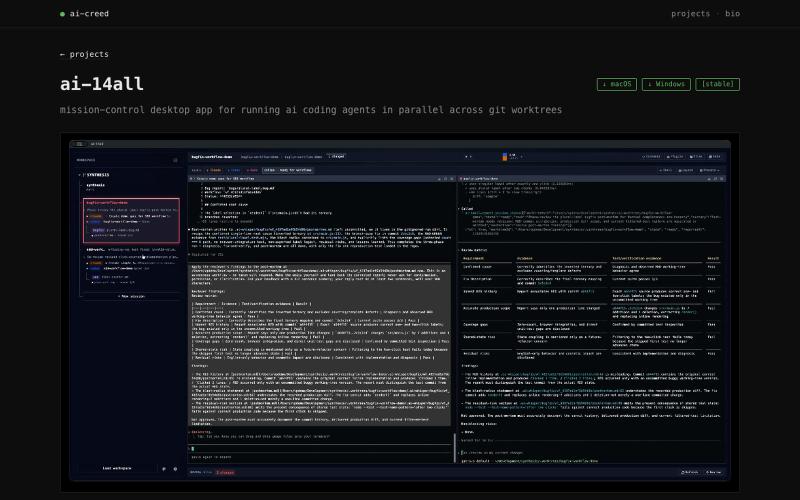Click 'Load workspace' in the screenshot sidebar
The height and width of the screenshot is (500, 800).
(x=117, y=468)
